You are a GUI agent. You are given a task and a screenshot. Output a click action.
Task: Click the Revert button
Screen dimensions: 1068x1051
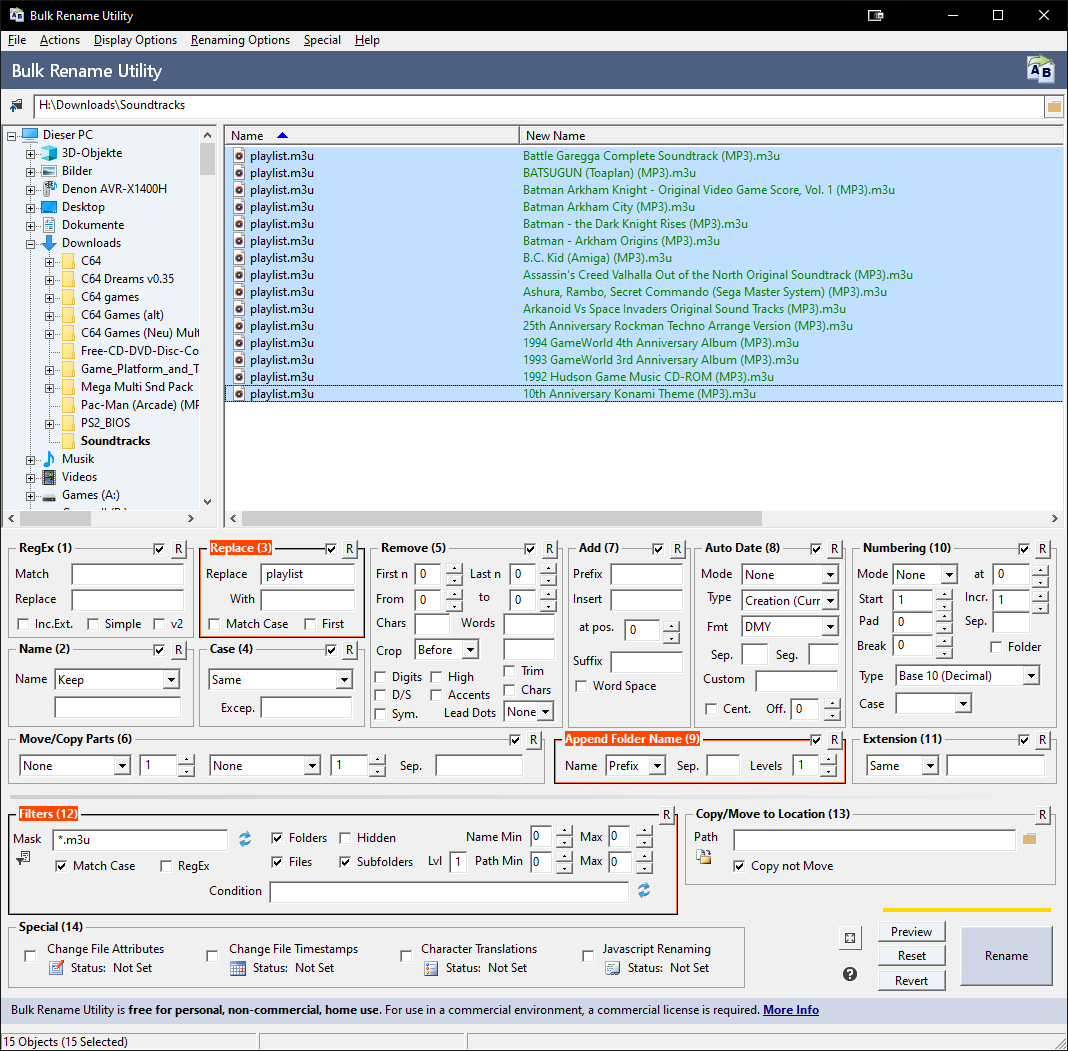point(911,981)
